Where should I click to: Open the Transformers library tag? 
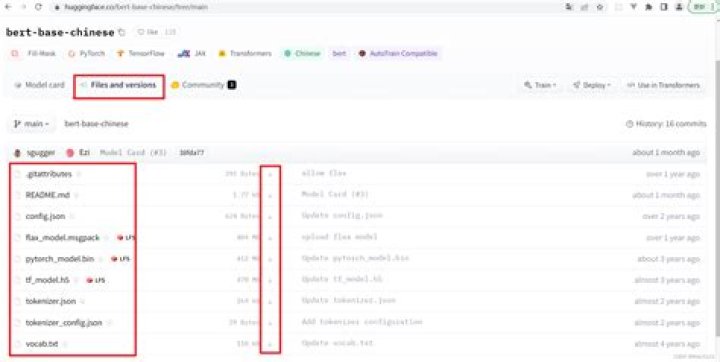pos(245,53)
